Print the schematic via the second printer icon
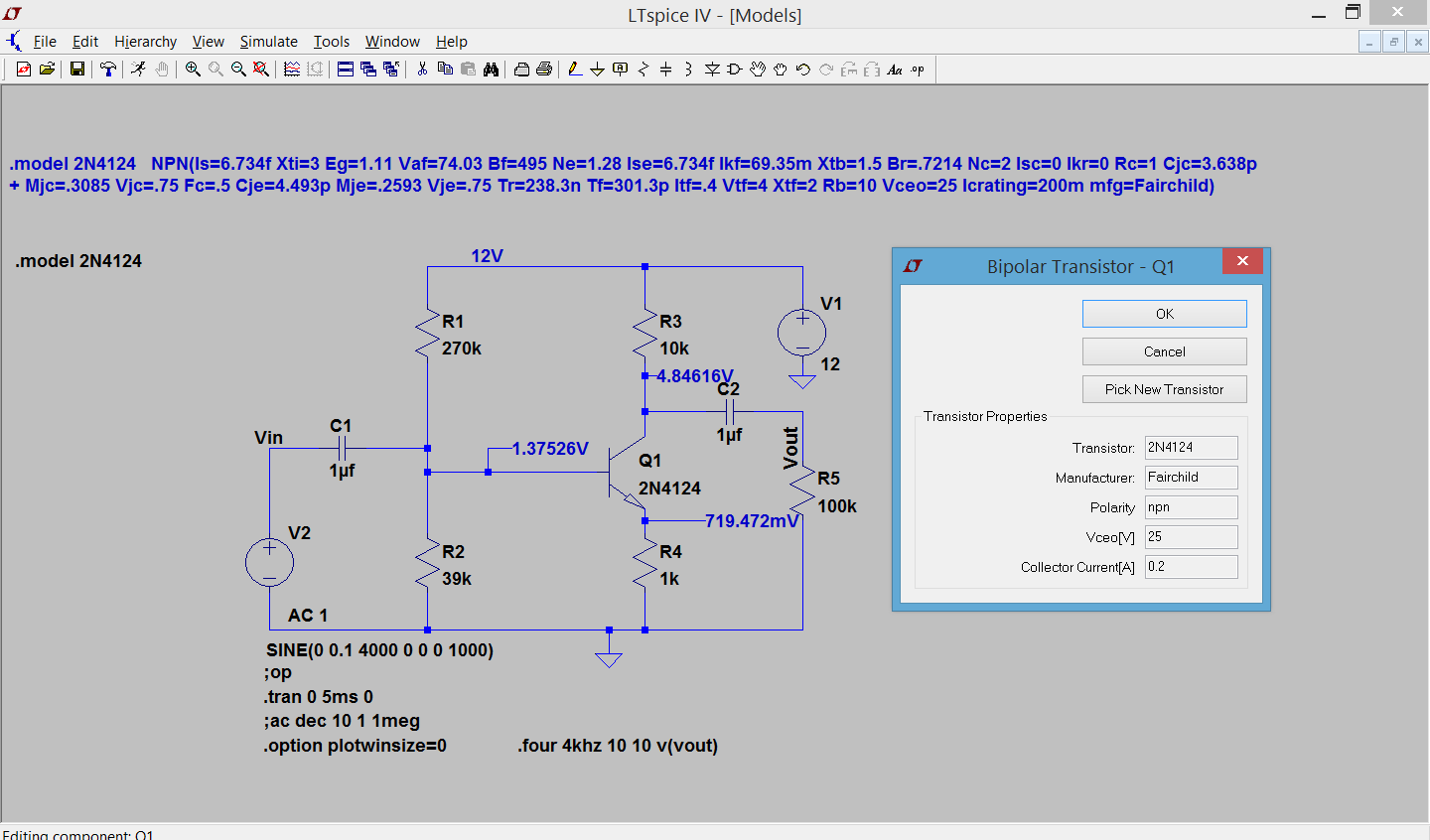The image size is (1430, 840). 544,70
